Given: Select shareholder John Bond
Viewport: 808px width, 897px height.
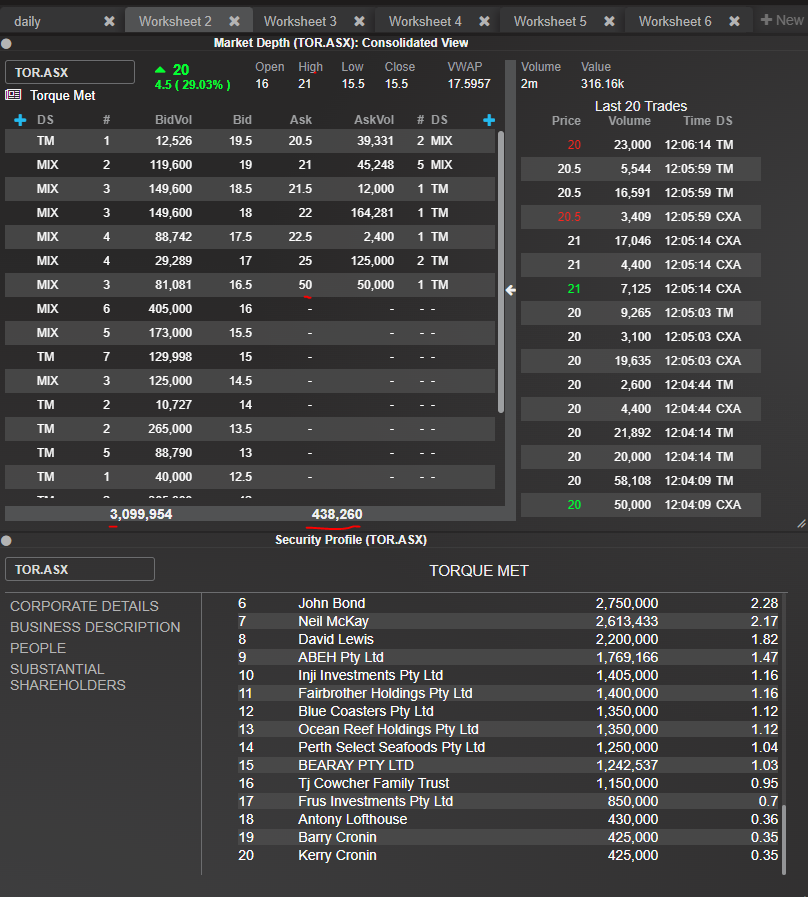Looking at the screenshot, I should coord(508,604).
